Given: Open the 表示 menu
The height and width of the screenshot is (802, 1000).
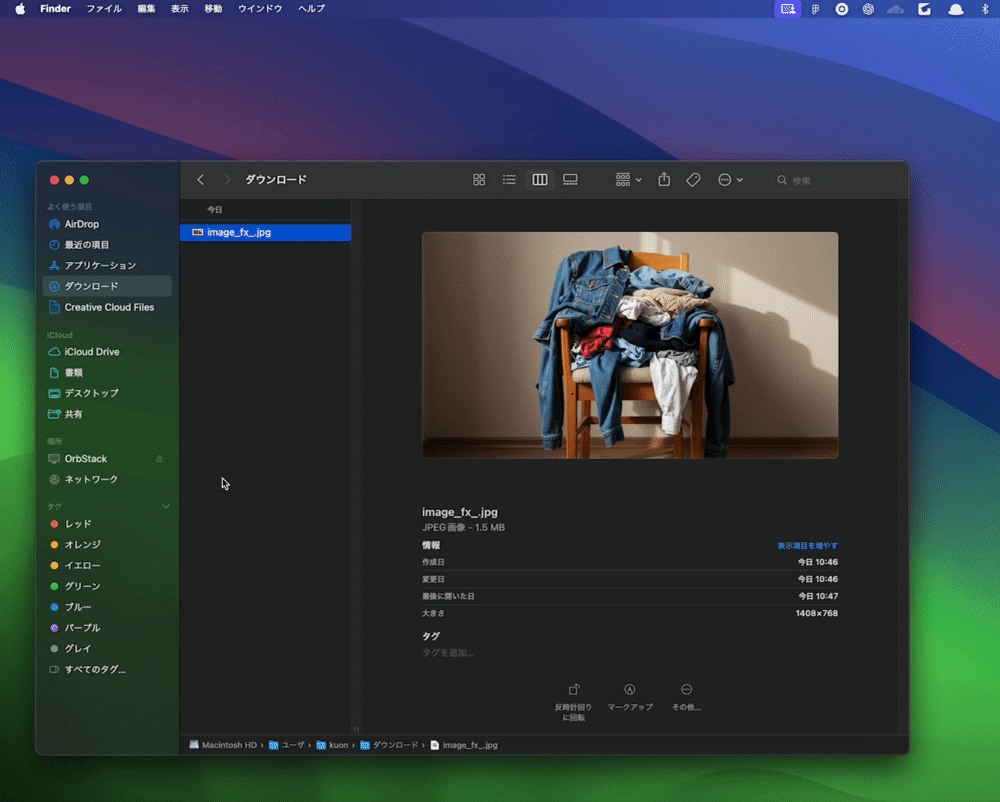Looking at the screenshot, I should pyautogui.click(x=180, y=9).
